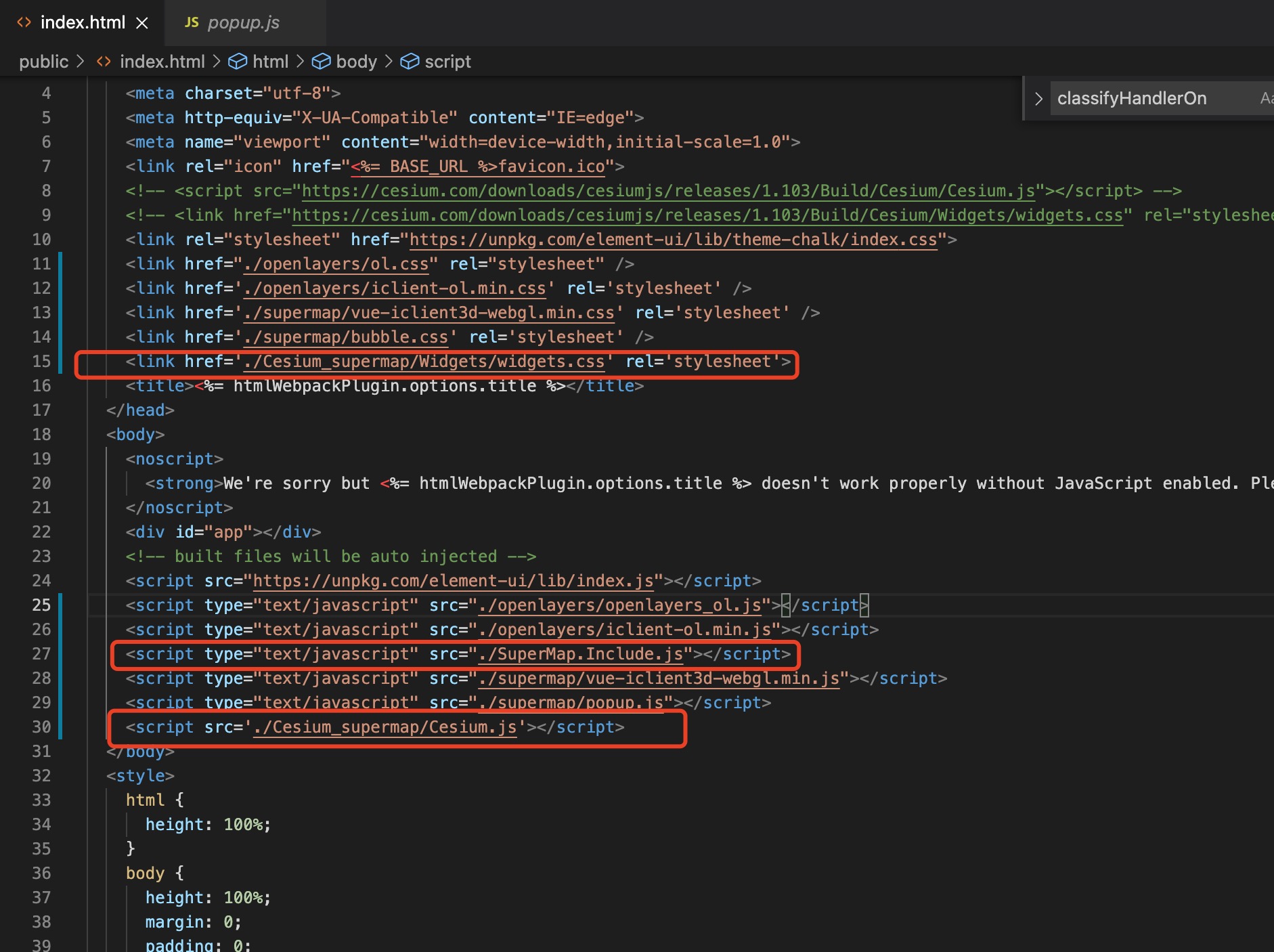Click the div id="app" line

coord(223,532)
